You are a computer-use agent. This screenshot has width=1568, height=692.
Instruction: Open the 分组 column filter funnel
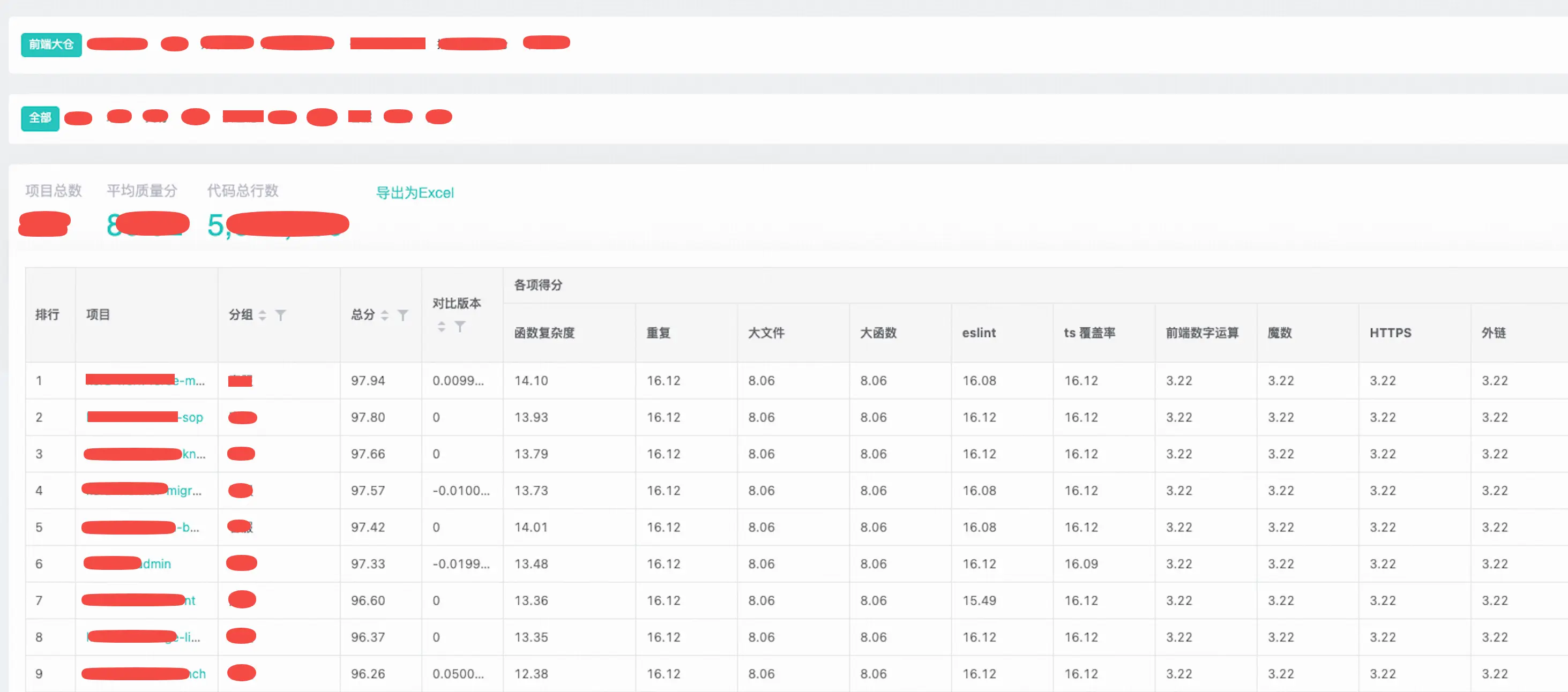coord(281,315)
